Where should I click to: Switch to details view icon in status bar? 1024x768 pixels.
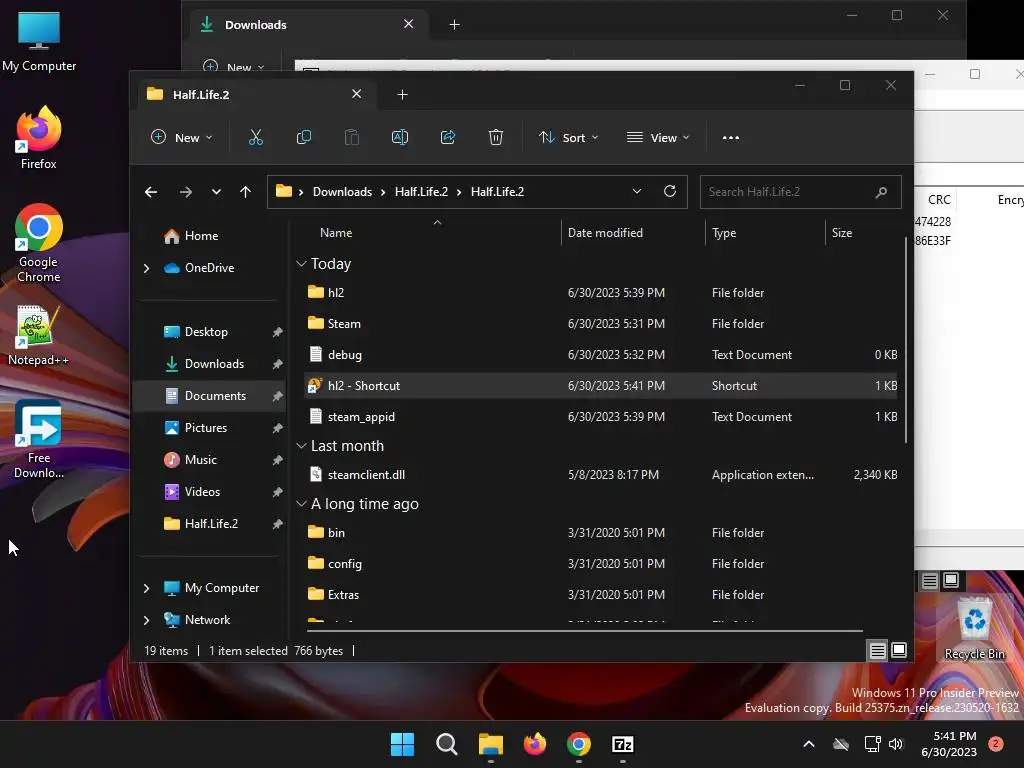878,650
